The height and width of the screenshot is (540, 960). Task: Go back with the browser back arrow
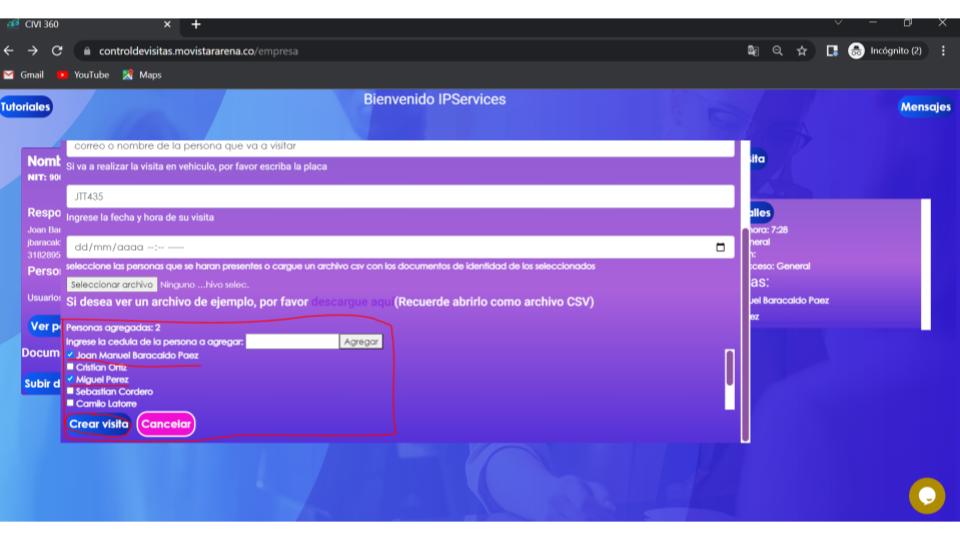click(9, 51)
